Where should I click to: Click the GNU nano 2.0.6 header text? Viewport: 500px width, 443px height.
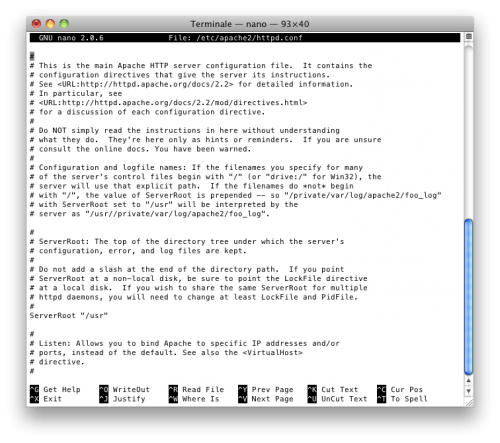pyautogui.click(x=71, y=38)
